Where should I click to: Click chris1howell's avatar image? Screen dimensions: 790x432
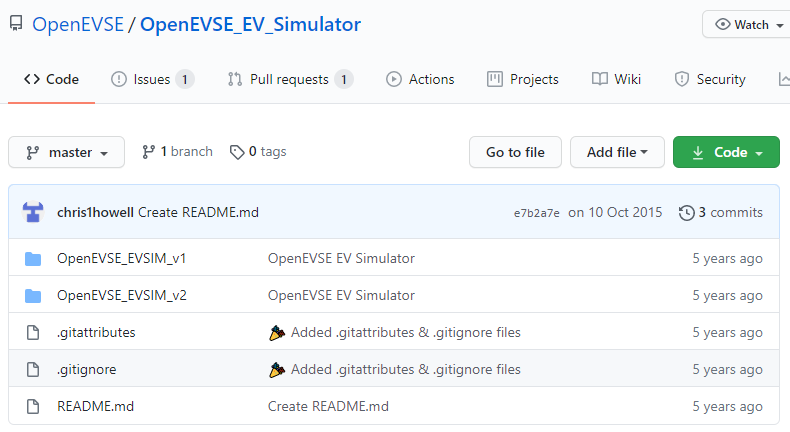[33, 212]
